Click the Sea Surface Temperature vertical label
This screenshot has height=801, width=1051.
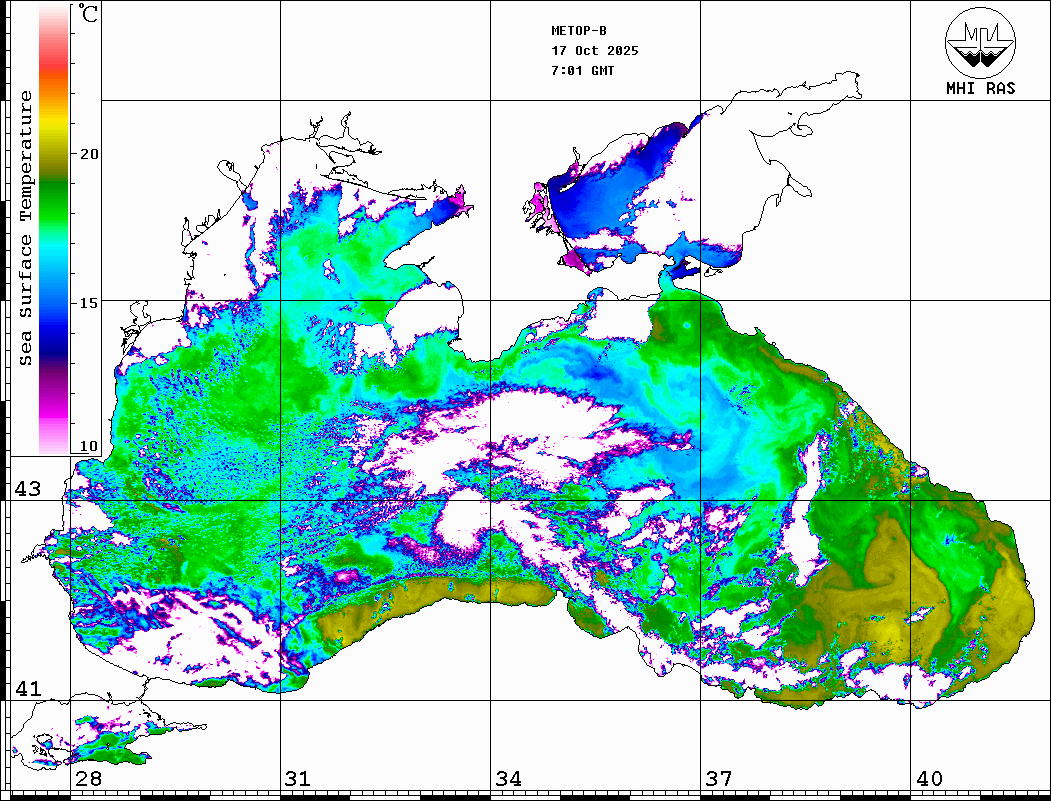tap(26, 228)
